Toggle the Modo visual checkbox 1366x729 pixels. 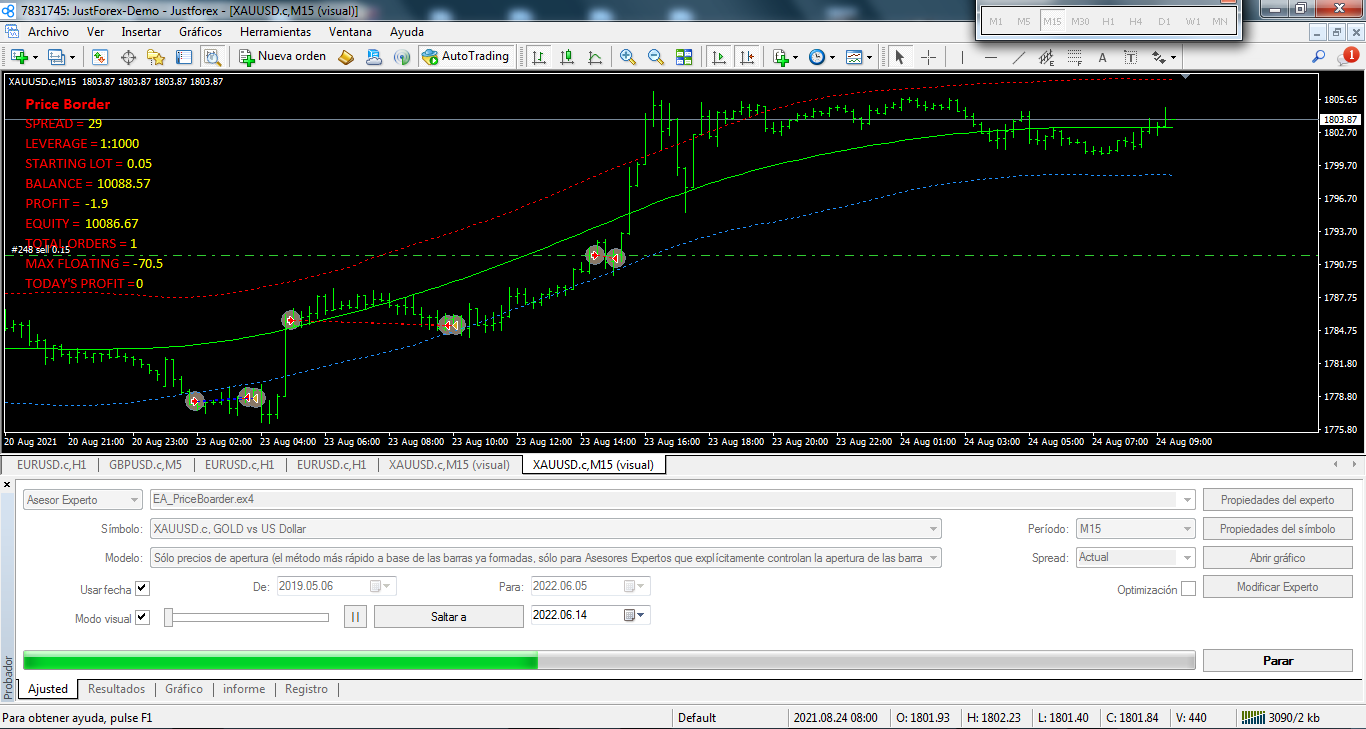(142, 617)
